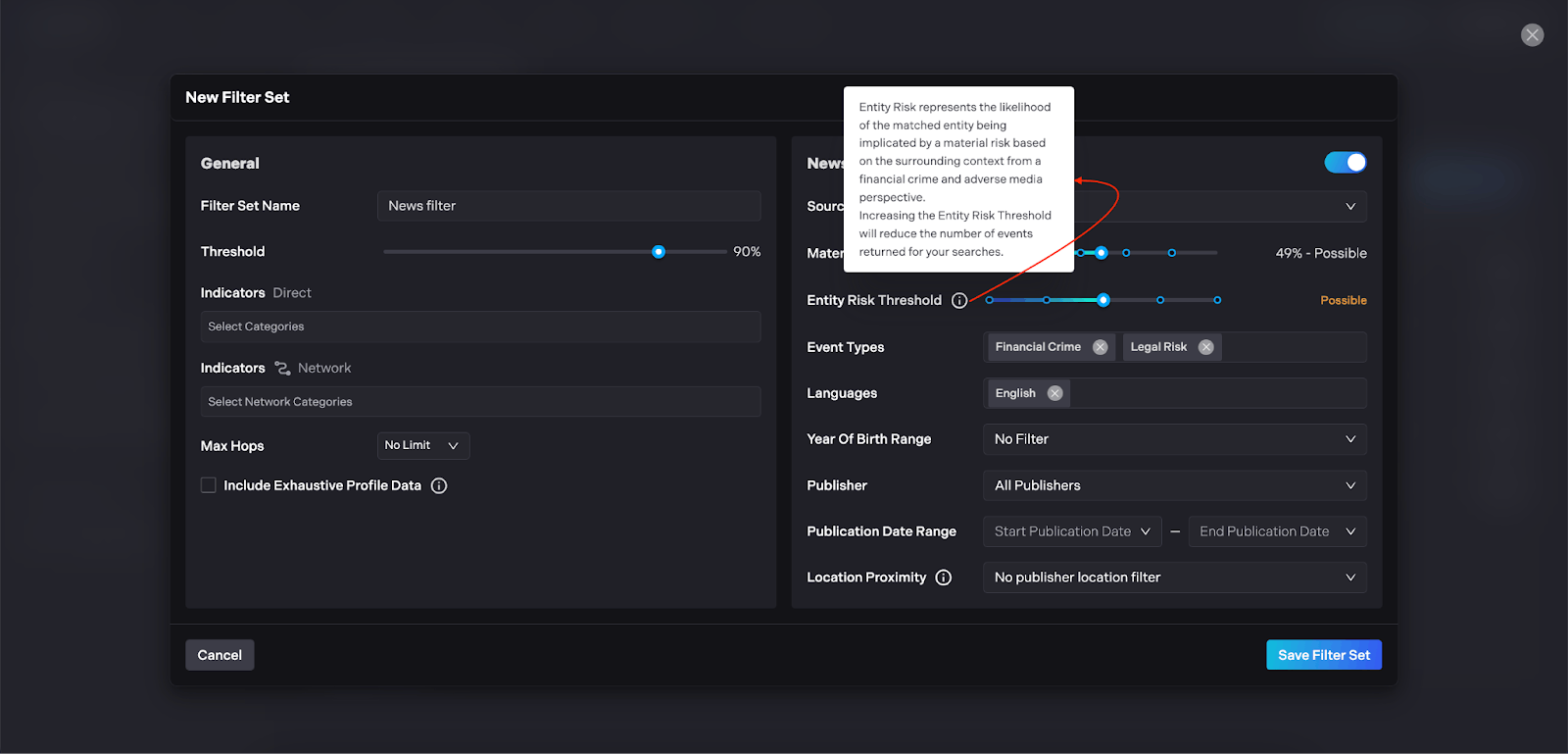Open the End Publication Date picker
Image resolution: width=1568 pixels, height=754 pixels.
point(1277,531)
